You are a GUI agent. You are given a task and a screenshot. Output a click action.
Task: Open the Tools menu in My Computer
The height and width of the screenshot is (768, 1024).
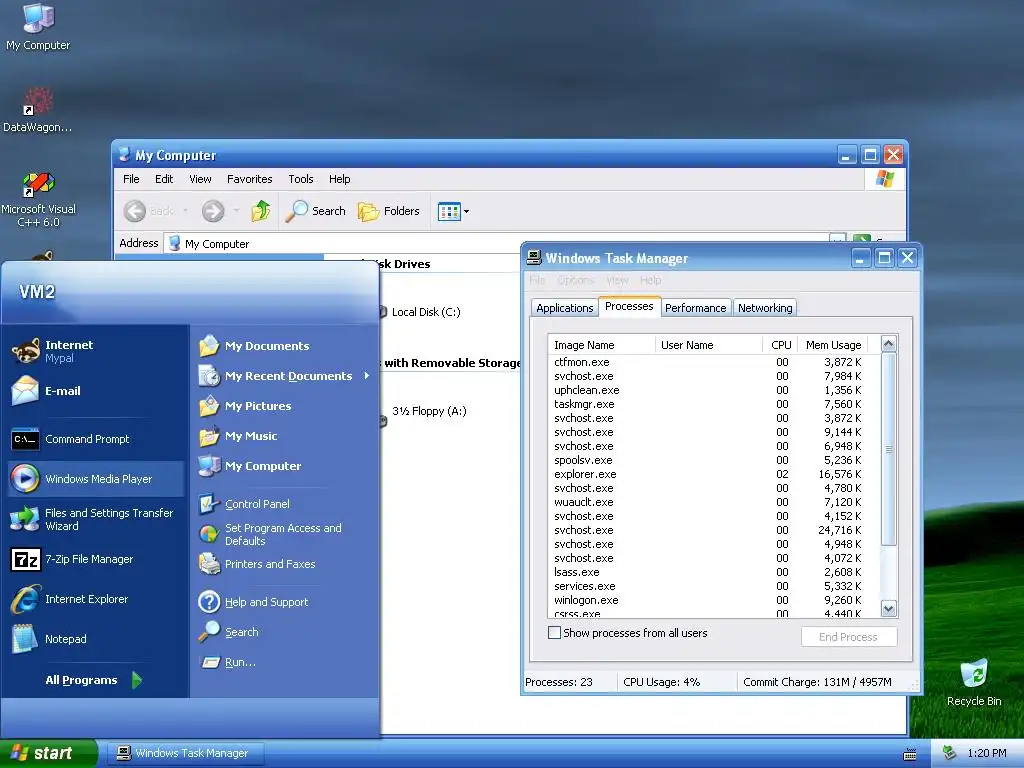(301, 179)
